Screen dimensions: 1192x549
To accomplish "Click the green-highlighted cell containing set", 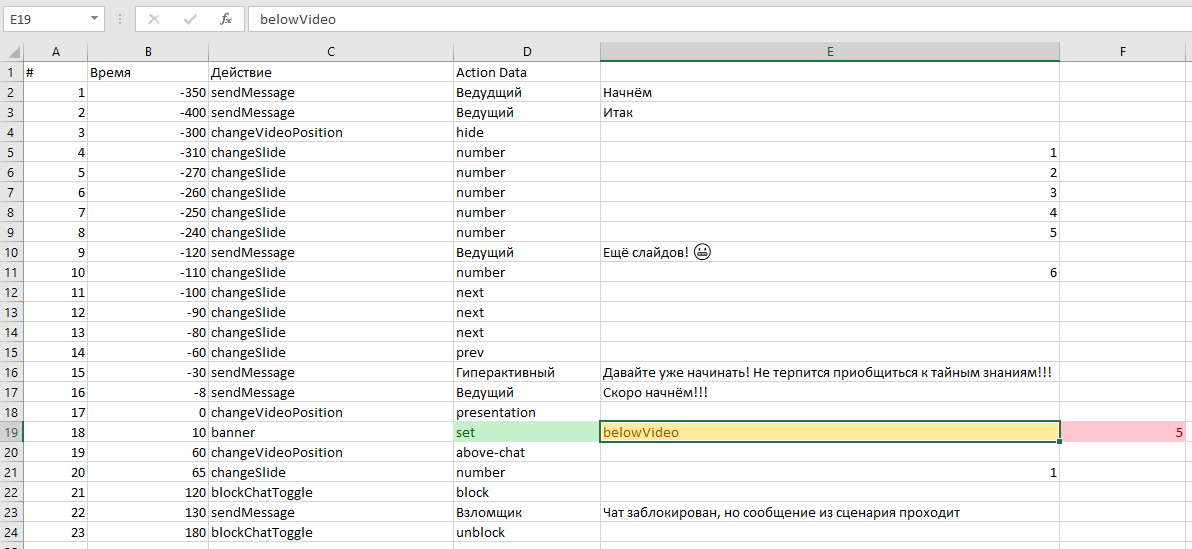I will 526,432.
